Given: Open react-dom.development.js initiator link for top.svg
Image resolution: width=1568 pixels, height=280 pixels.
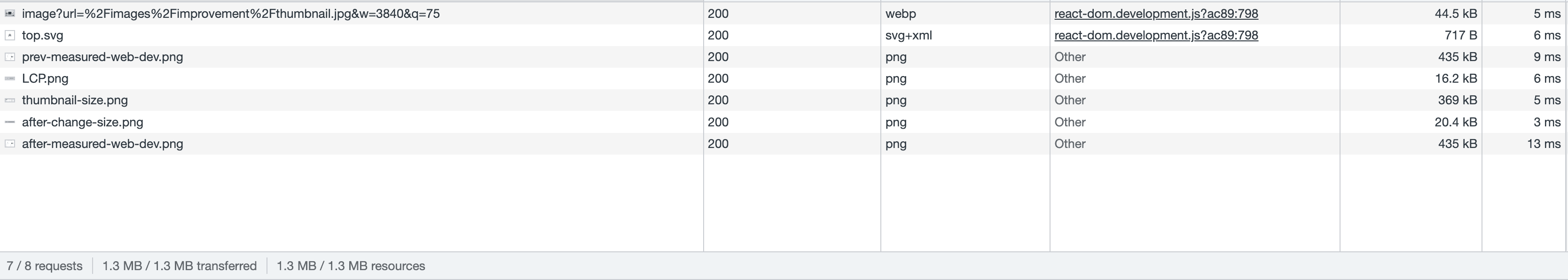Looking at the screenshot, I should [x=1156, y=35].
